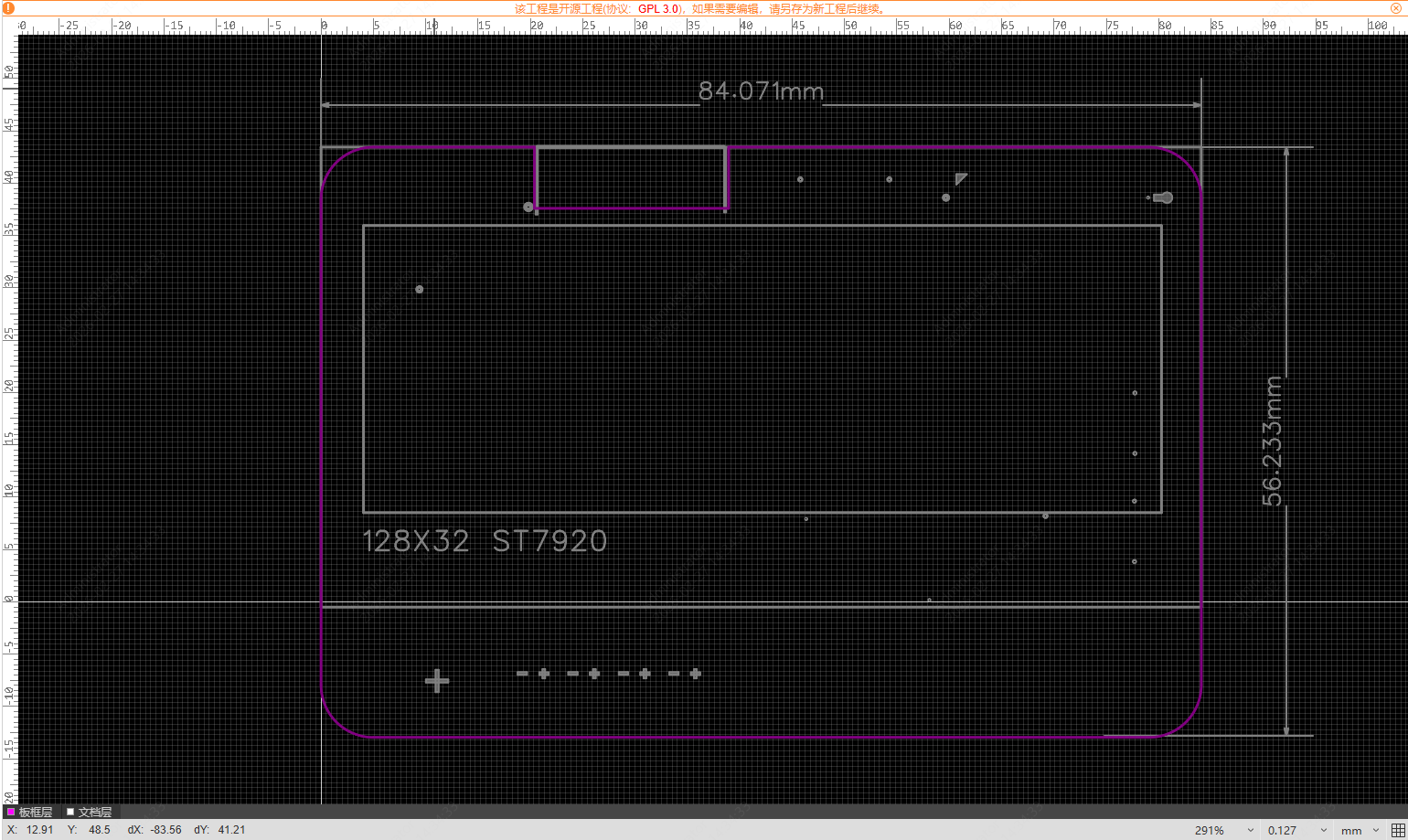
Task: Open the 291% zoom level dropdown
Action: pyautogui.click(x=1249, y=830)
